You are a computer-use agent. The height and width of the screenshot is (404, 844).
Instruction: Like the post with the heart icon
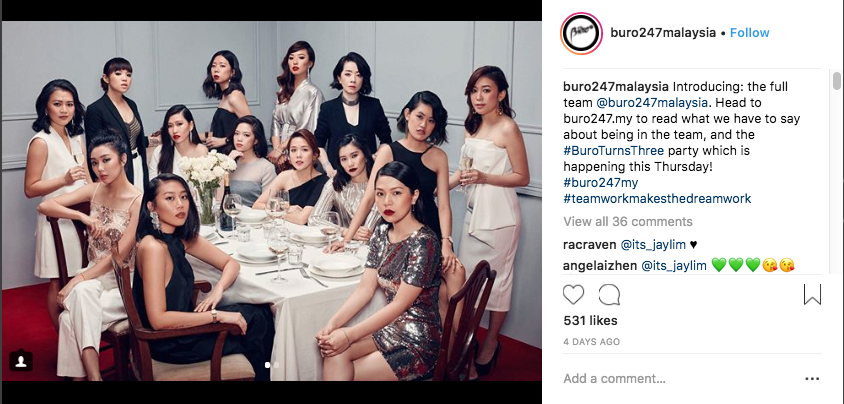[x=573, y=295]
